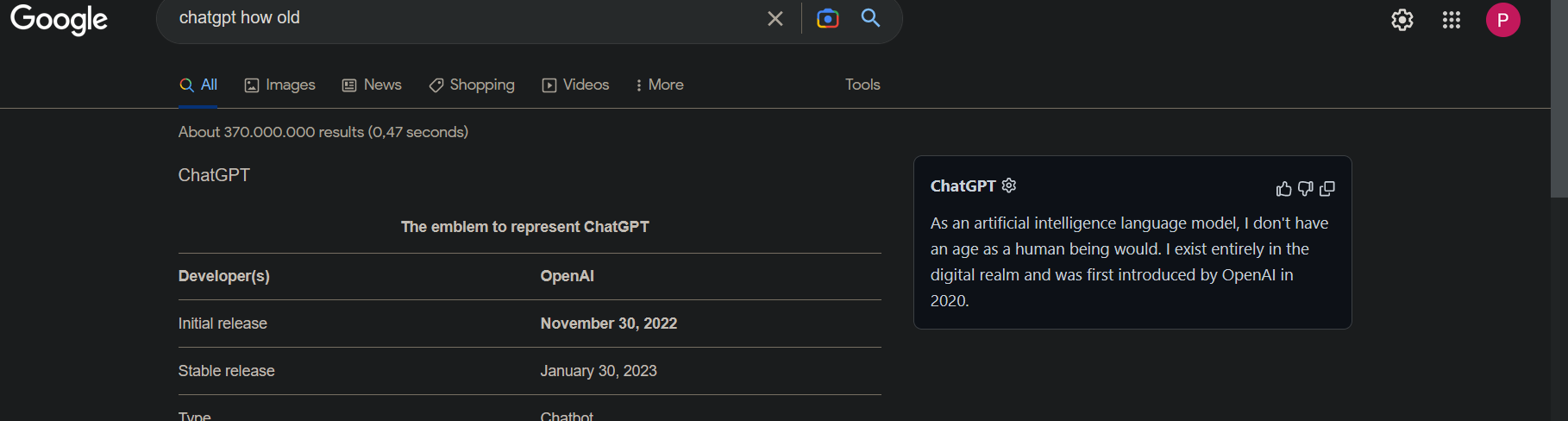Show Videos search results
Image resolution: width=1568 pixels, height=421 pixels.
tap(575, 85)
